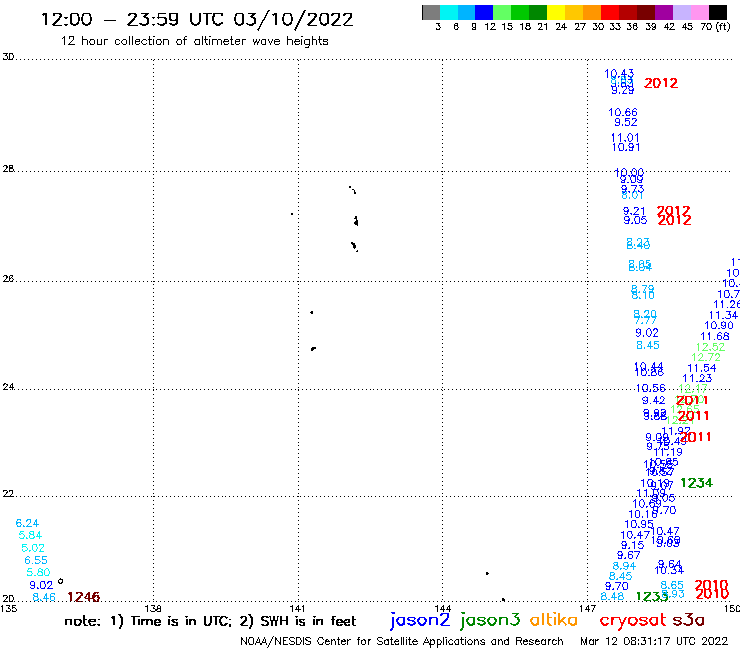Click the timestamp 'Mar 12 08:31:17 UTC 2022'

[654, 641]
